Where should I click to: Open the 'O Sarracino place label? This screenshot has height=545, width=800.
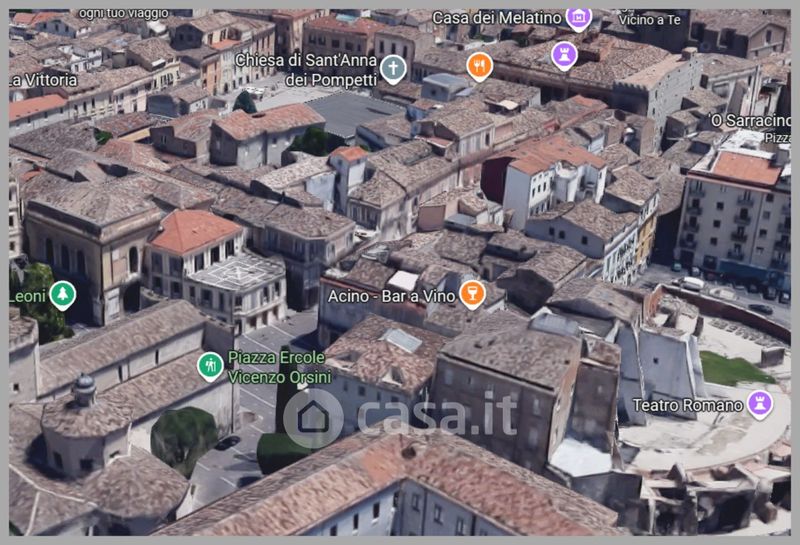pyautogui.click(x=750, y=121)
